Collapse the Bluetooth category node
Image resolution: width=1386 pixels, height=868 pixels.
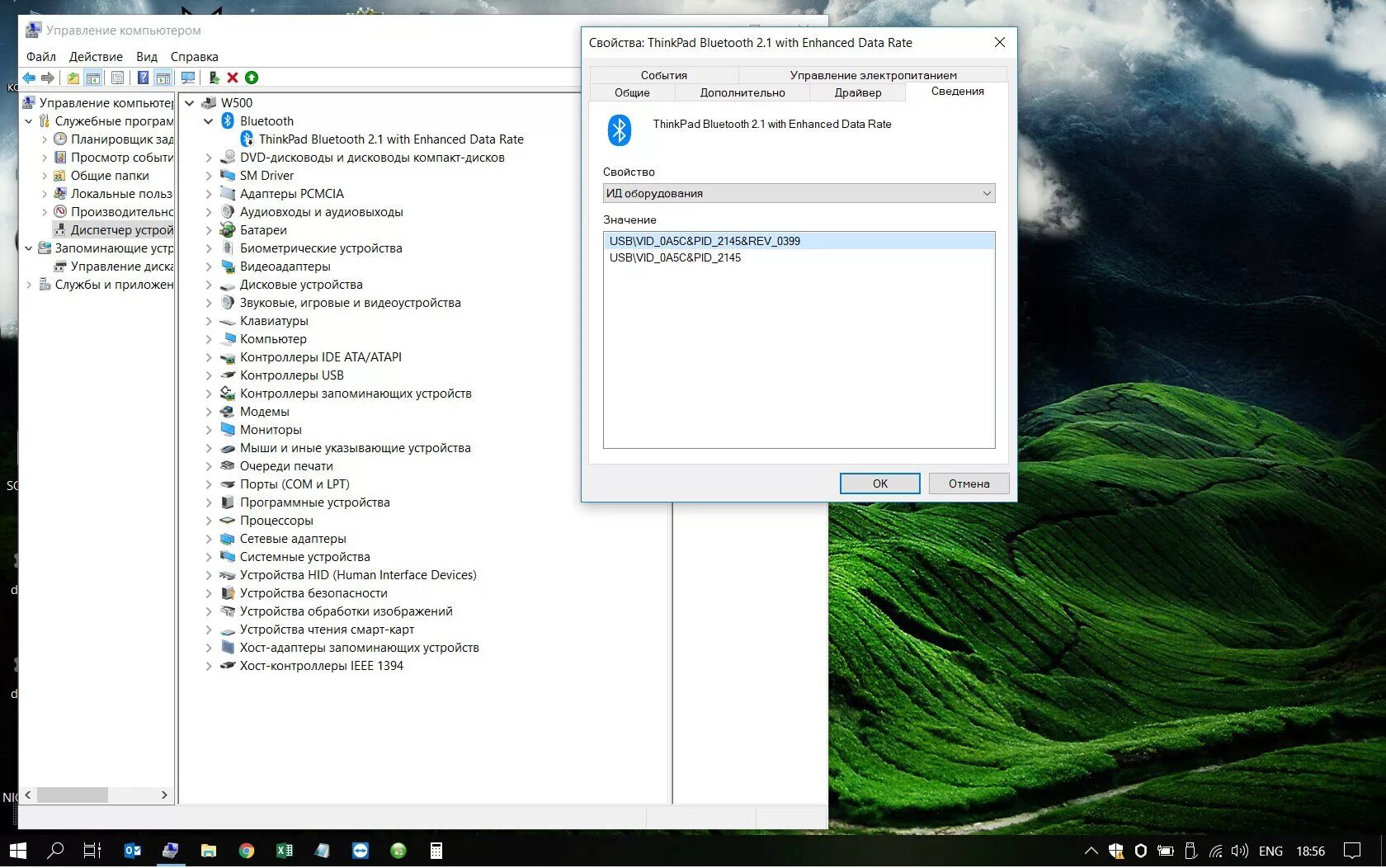click(x=209, y=121)
